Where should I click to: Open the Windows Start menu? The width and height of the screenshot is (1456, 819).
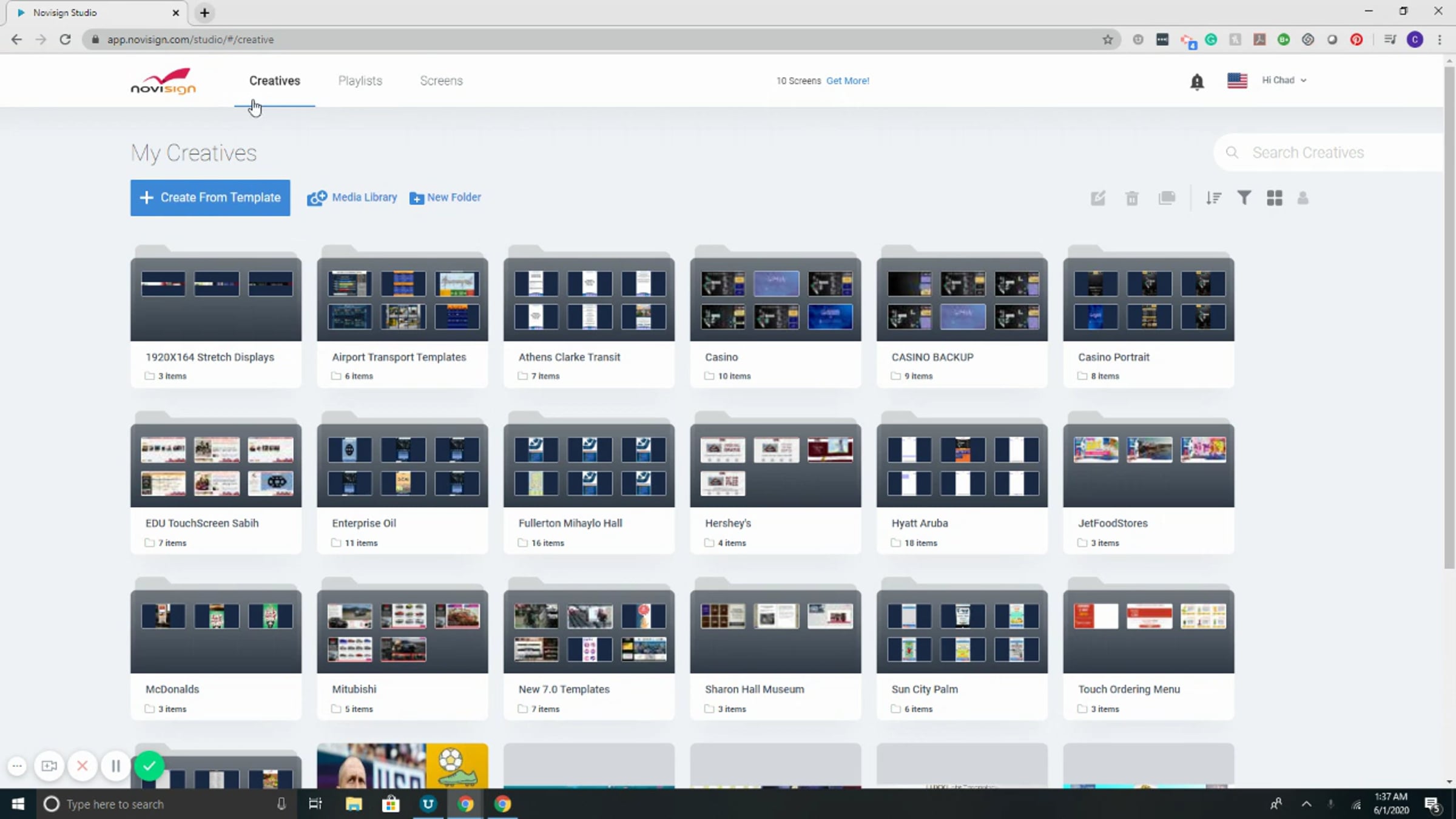[x=18, y=804]
